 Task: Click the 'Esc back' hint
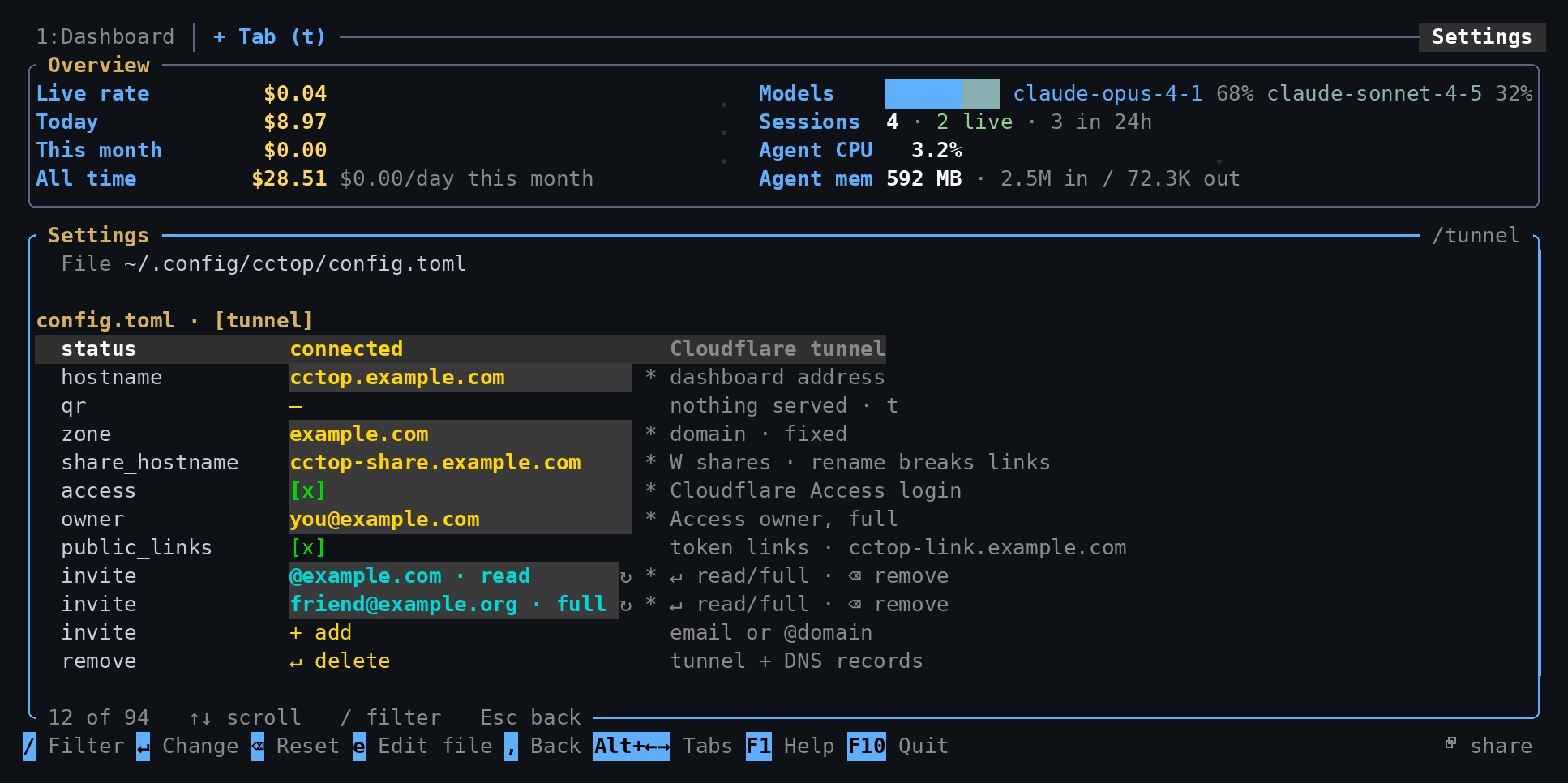(530, 718)
